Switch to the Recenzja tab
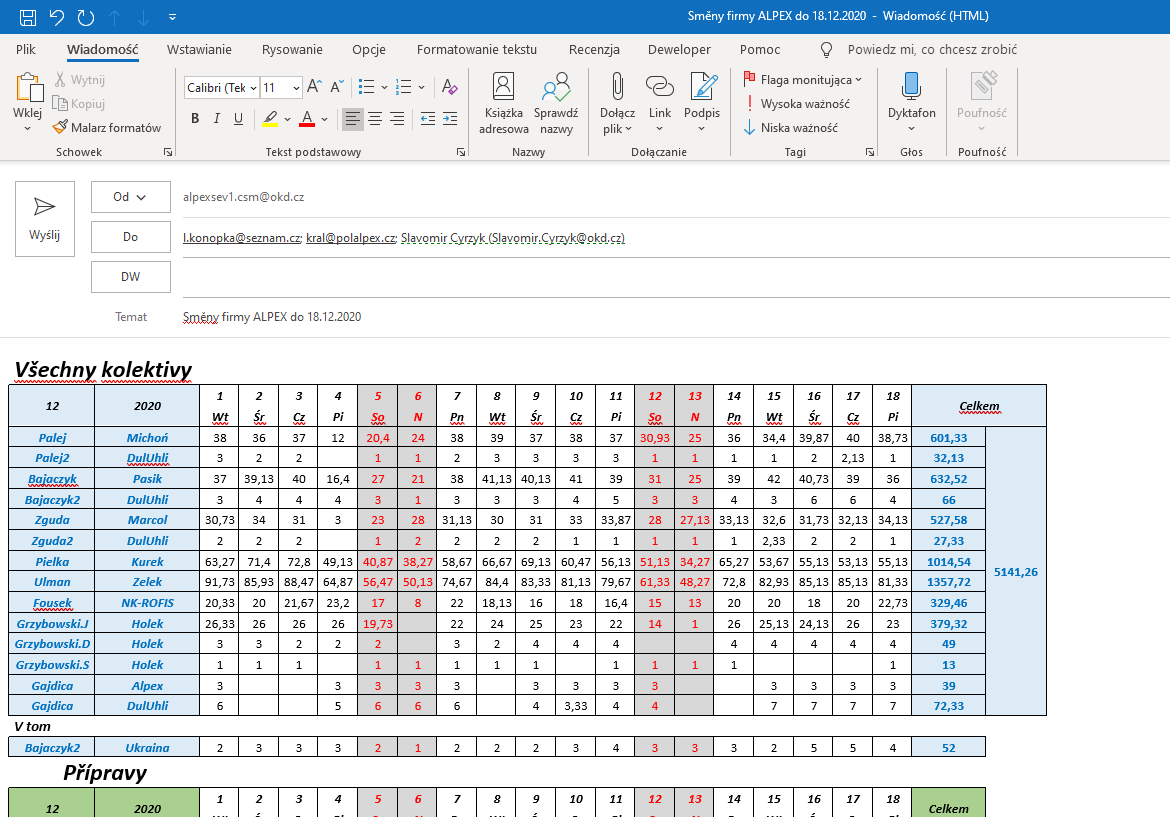The width and height of the screenshot is (1170, 817). coord(594,49)
